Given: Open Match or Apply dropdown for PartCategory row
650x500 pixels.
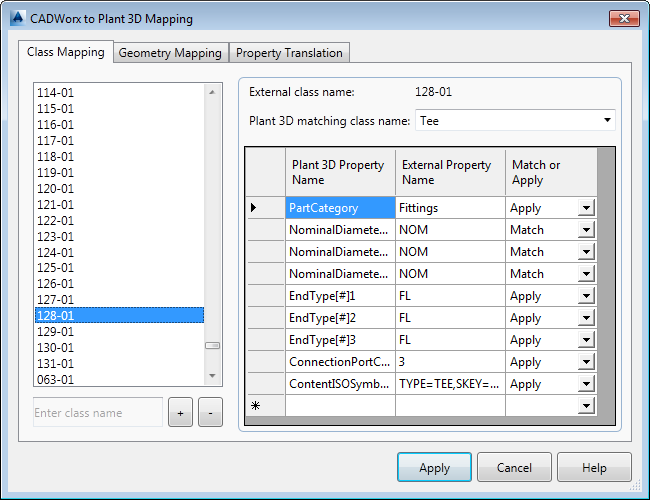Looking at the screenshot, I should pyautogui.click(x=586, y=208).
